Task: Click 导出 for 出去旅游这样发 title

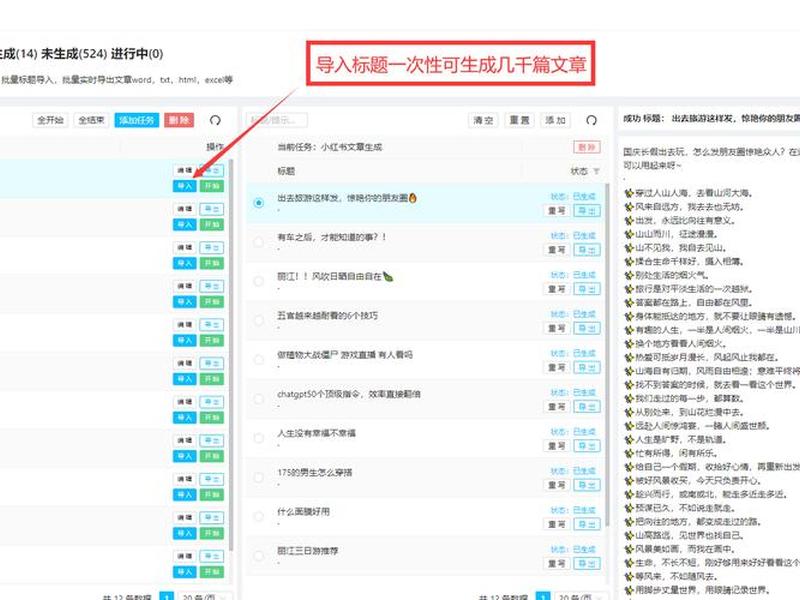Action: point(587,210)
